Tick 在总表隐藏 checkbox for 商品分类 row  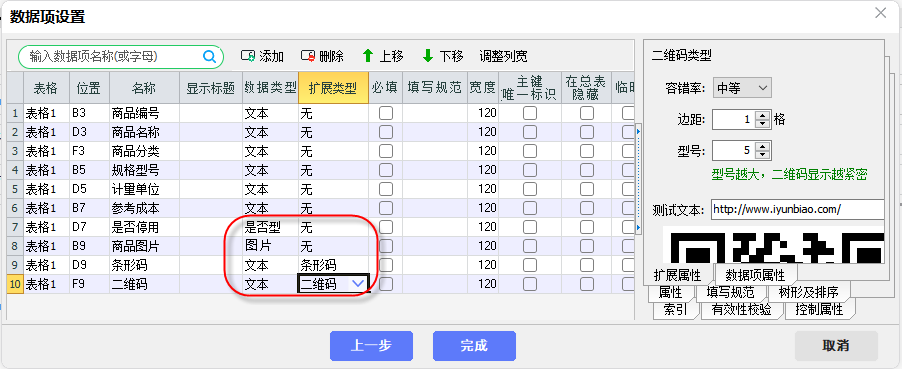[587, 151]
